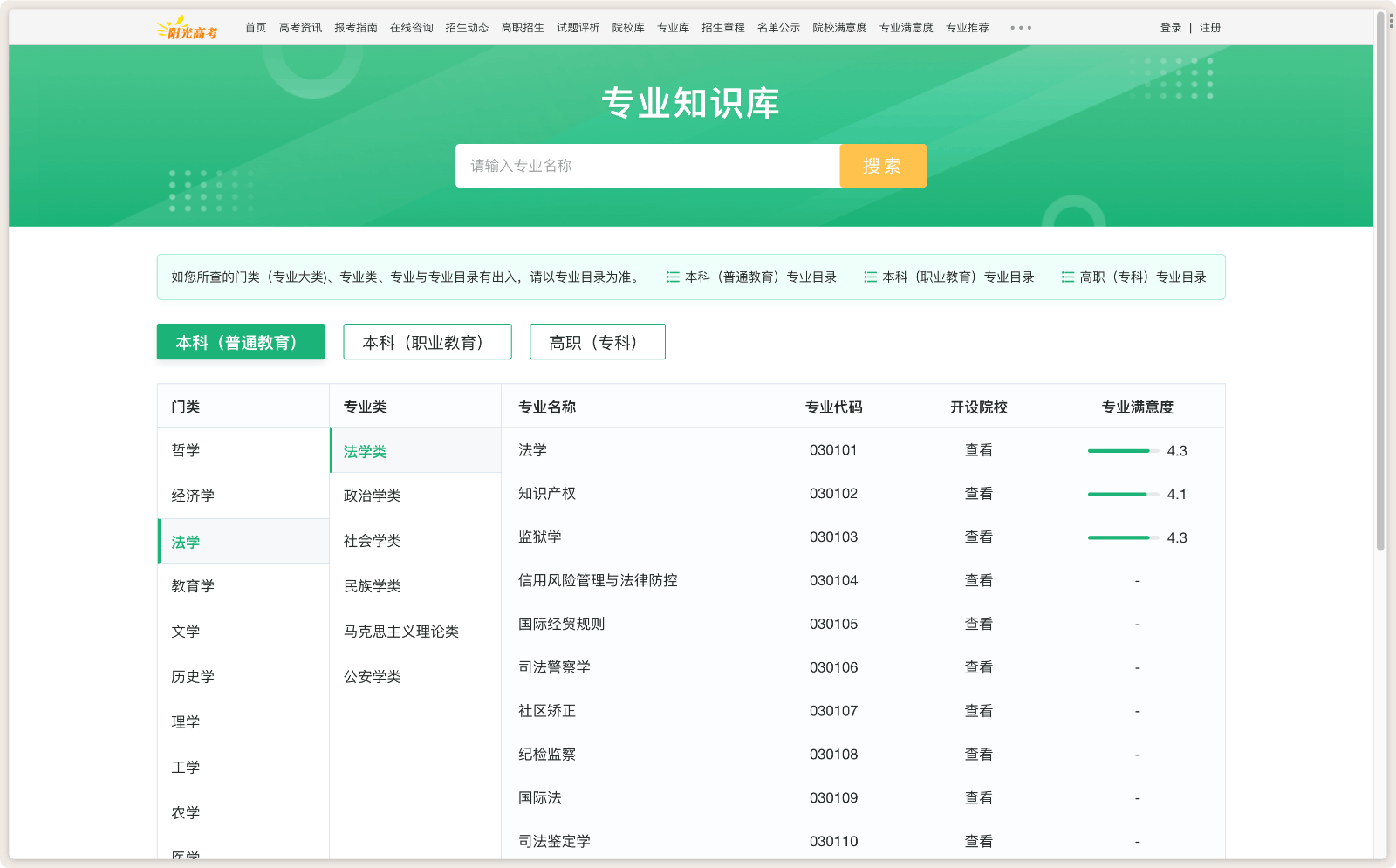1396x868 pixels.
Task: Select the 本科（普通教育）education level tab
Action: (240, 341)
